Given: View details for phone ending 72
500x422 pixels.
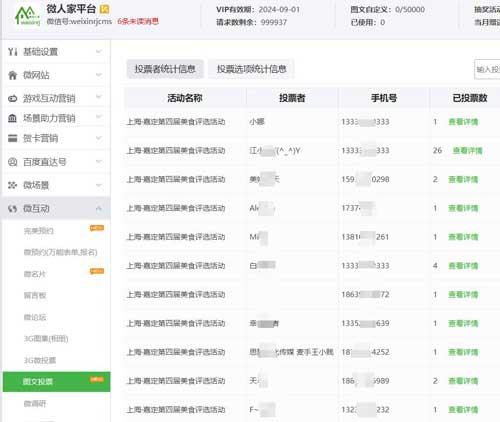Looking at the screenshot, I should [463, 295].
